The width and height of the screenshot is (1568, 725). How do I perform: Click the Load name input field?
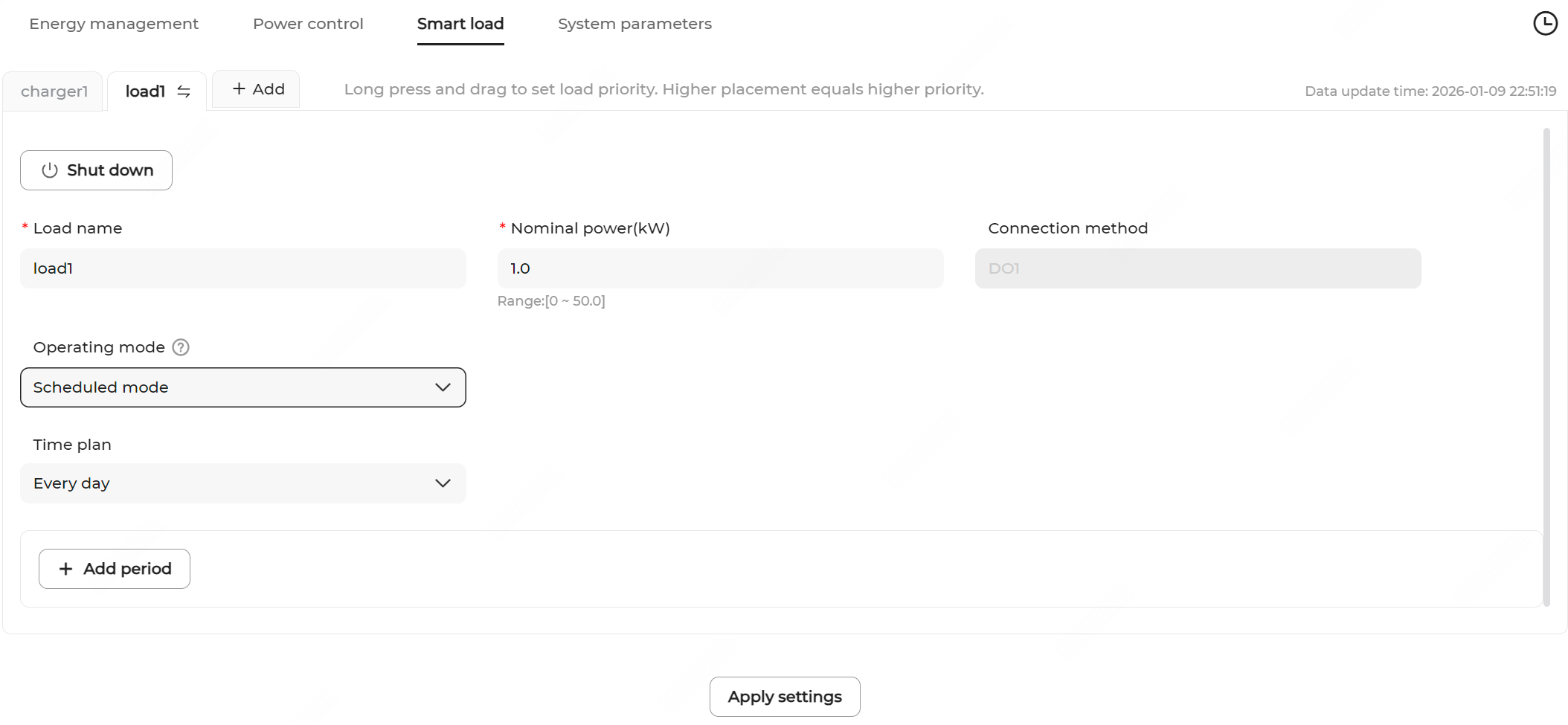(x=242, y=268)
